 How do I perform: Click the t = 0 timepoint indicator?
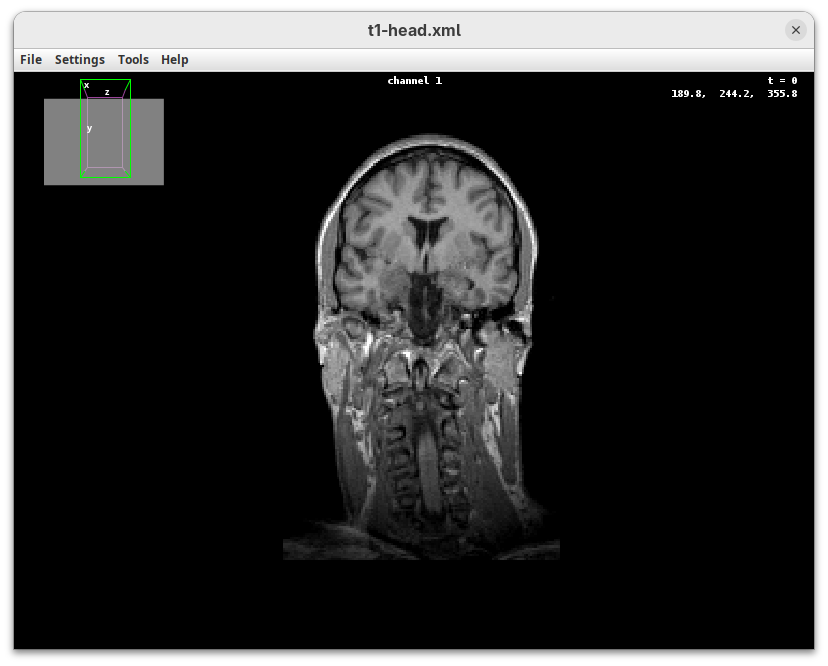782,81
